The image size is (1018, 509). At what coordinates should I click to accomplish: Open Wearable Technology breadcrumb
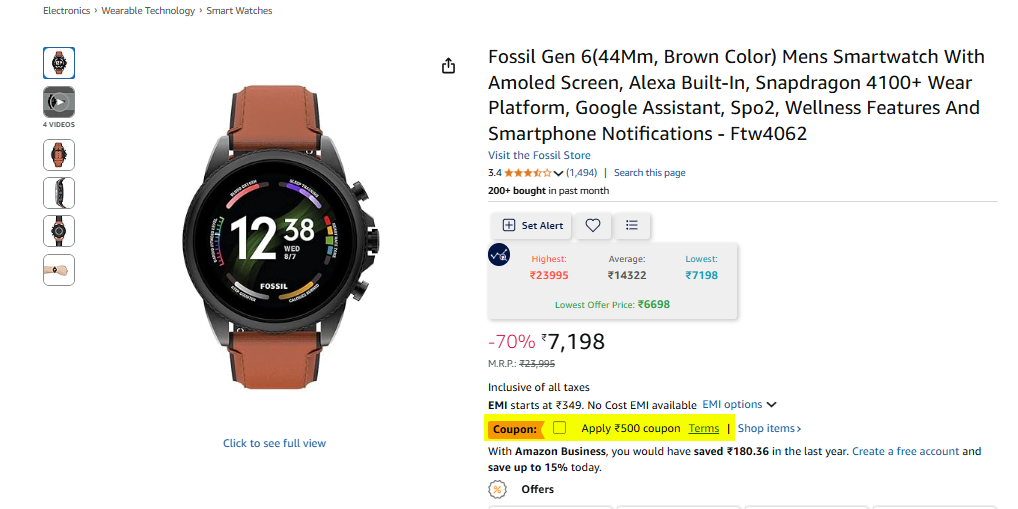150,11
